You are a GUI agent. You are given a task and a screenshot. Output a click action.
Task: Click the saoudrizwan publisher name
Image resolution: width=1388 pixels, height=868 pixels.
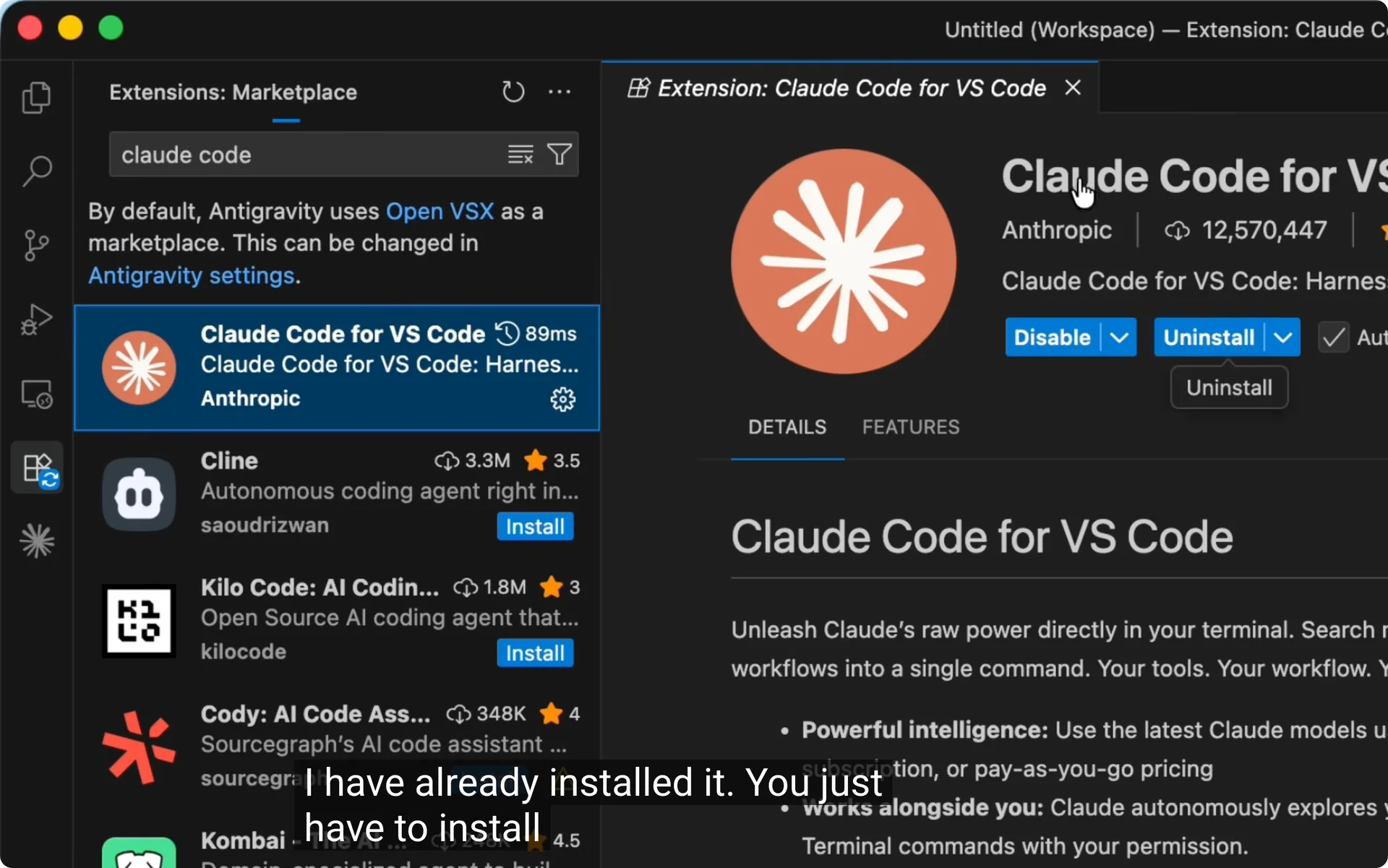[265, 525]
